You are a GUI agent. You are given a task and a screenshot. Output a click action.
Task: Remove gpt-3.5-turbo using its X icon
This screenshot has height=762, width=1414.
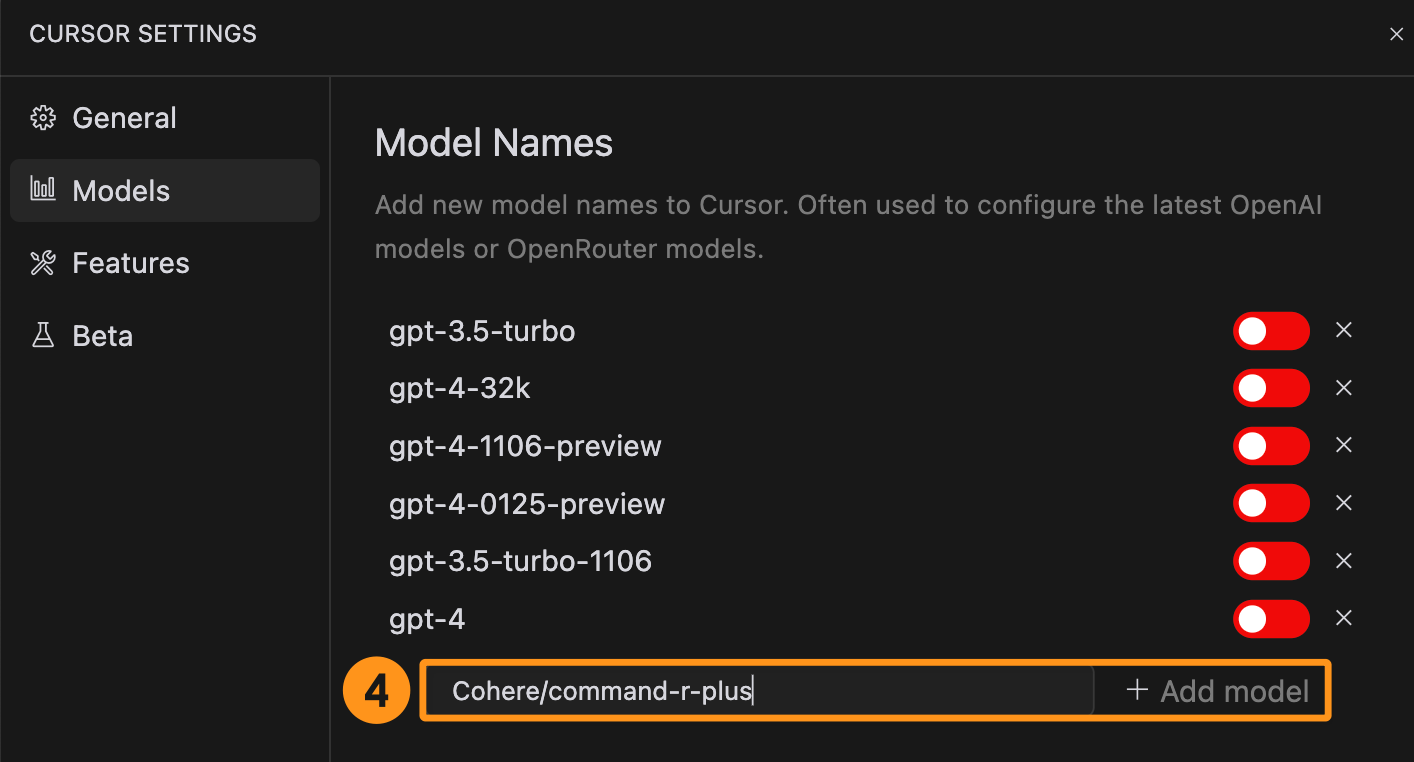pyautogui.click(x=1344, y=330)
